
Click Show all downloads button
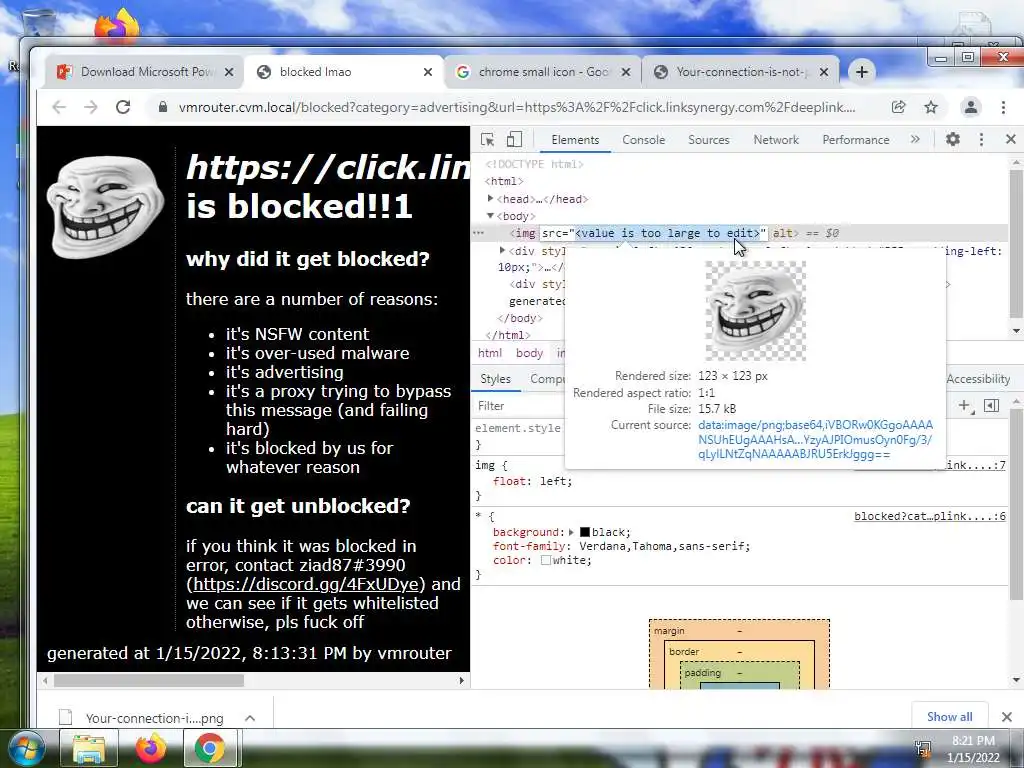click(x=950, y=717)
